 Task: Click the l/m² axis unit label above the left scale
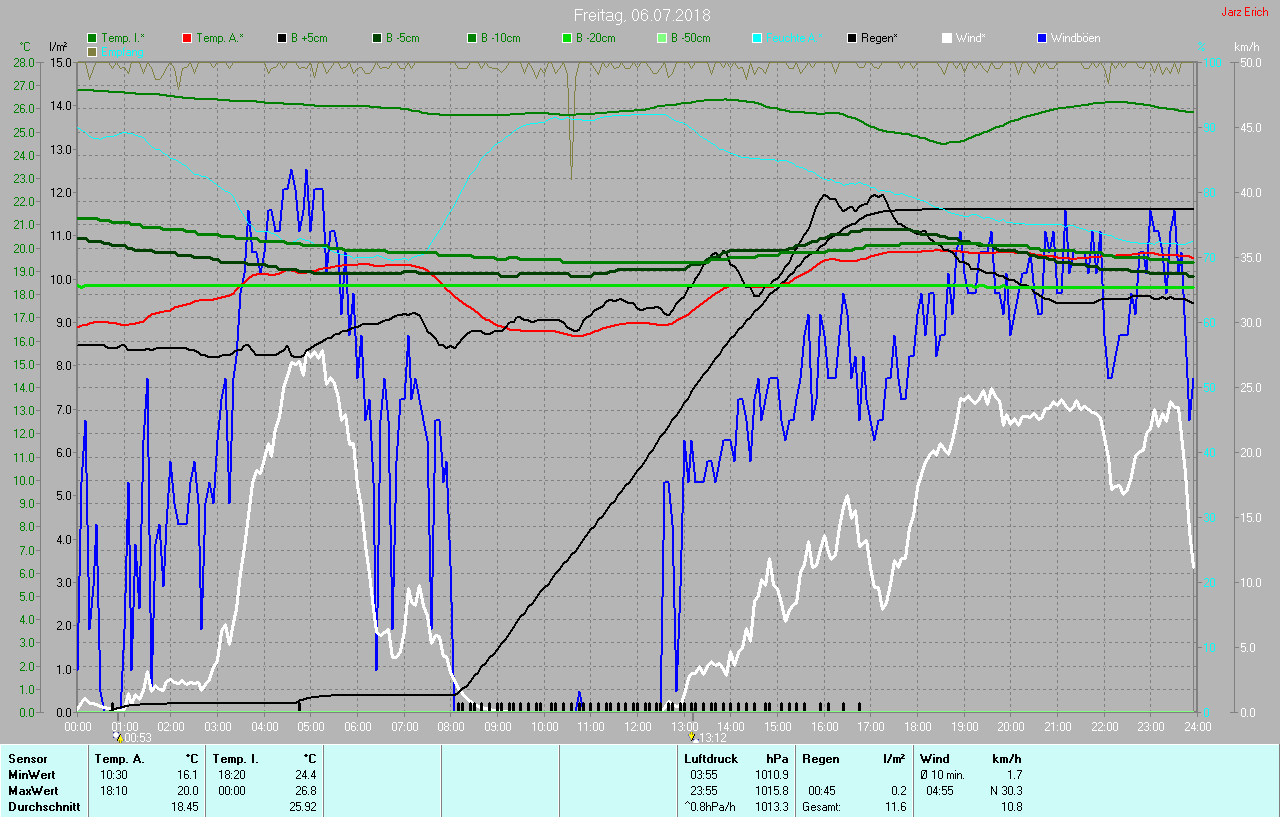tap(59, 47)
